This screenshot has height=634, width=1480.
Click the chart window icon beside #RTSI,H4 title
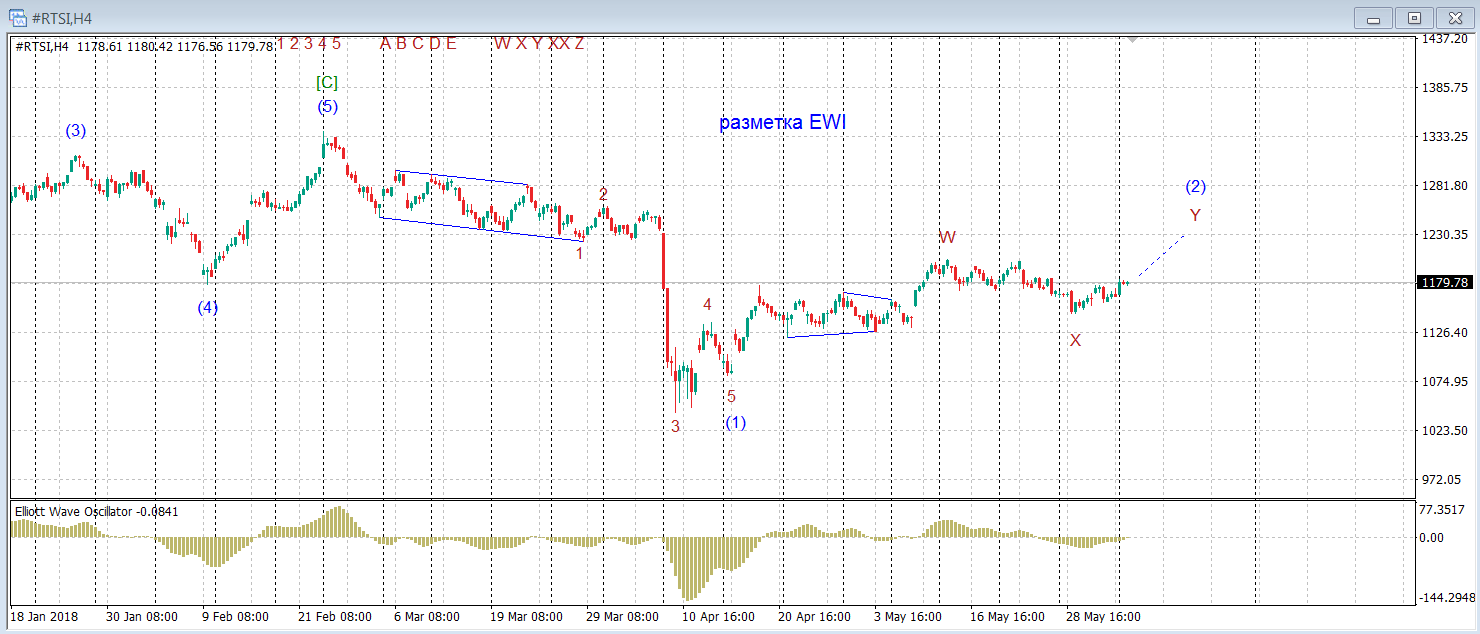click(17, 17)
